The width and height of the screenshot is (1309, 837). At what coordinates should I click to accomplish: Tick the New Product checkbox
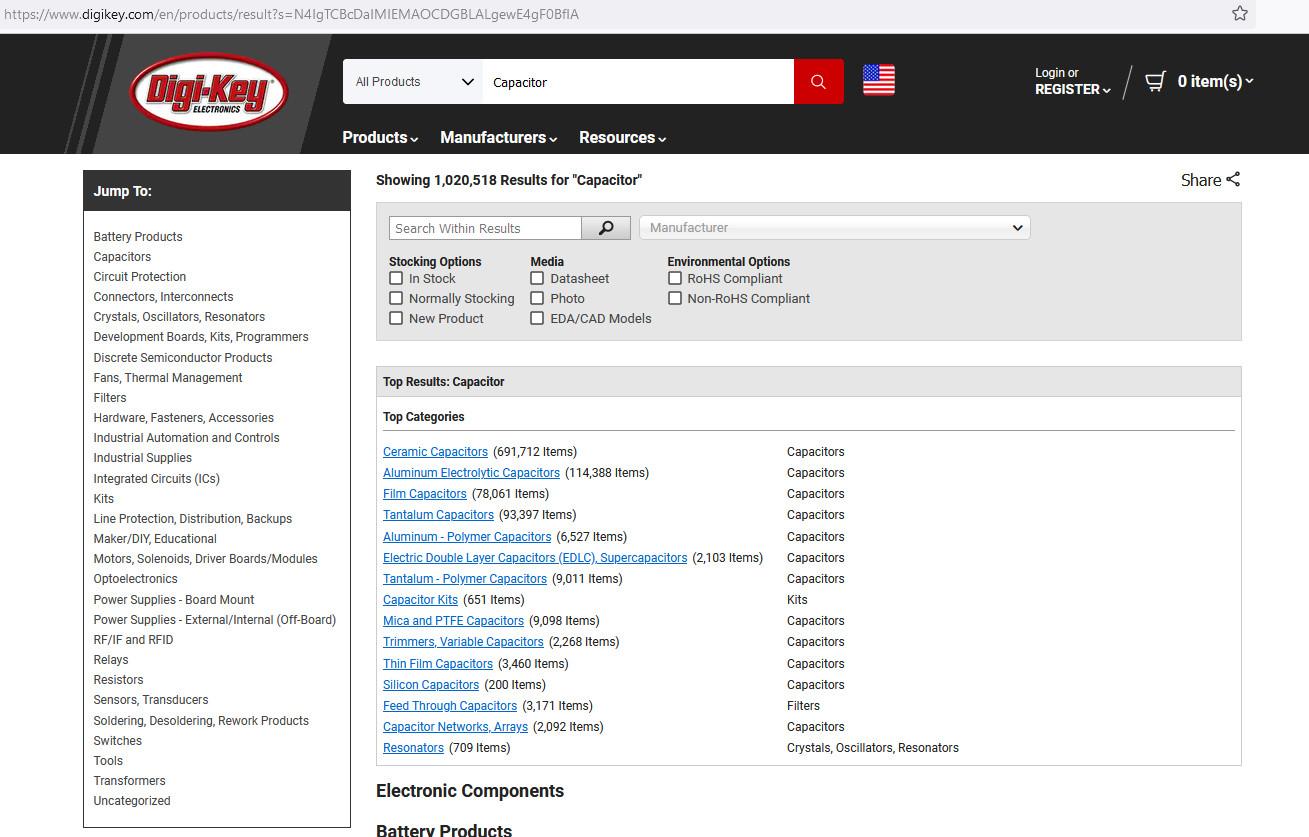click(396, 318)
